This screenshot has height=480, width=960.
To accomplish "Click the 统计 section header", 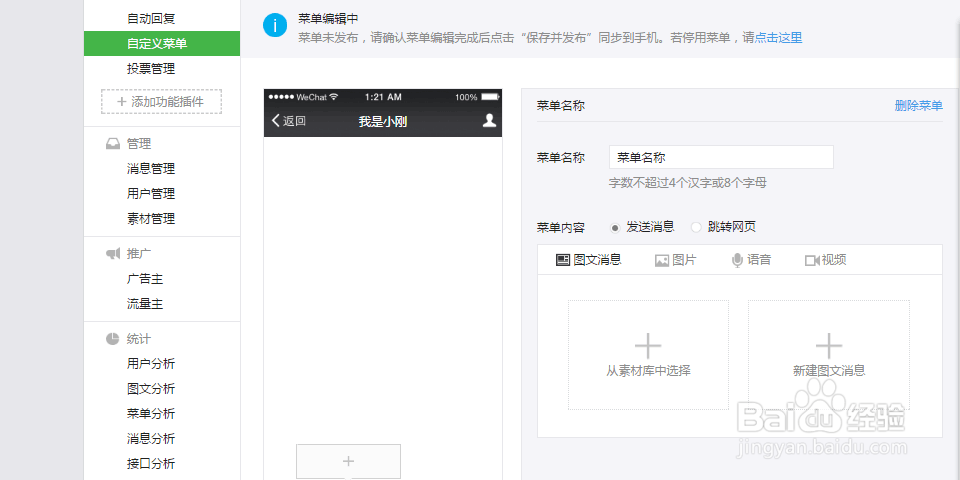I will click(x=139, y=339).
